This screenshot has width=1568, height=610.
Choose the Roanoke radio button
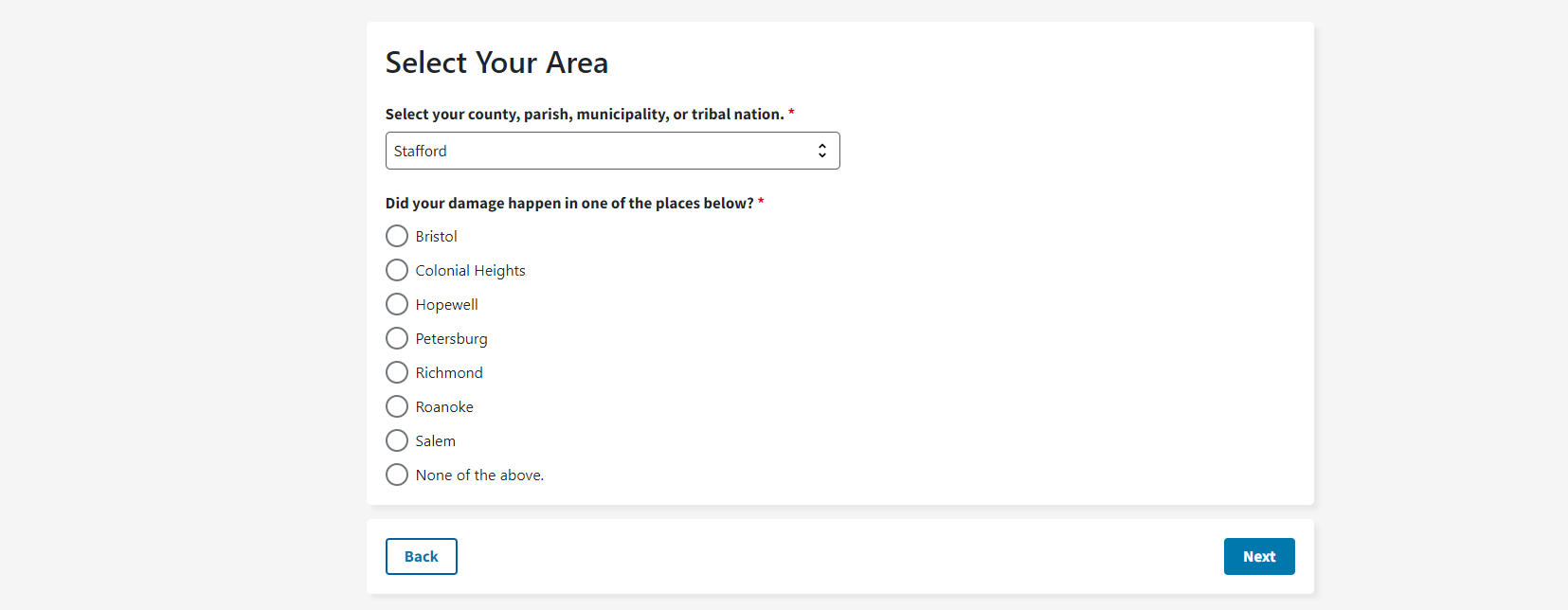(397, 406)
